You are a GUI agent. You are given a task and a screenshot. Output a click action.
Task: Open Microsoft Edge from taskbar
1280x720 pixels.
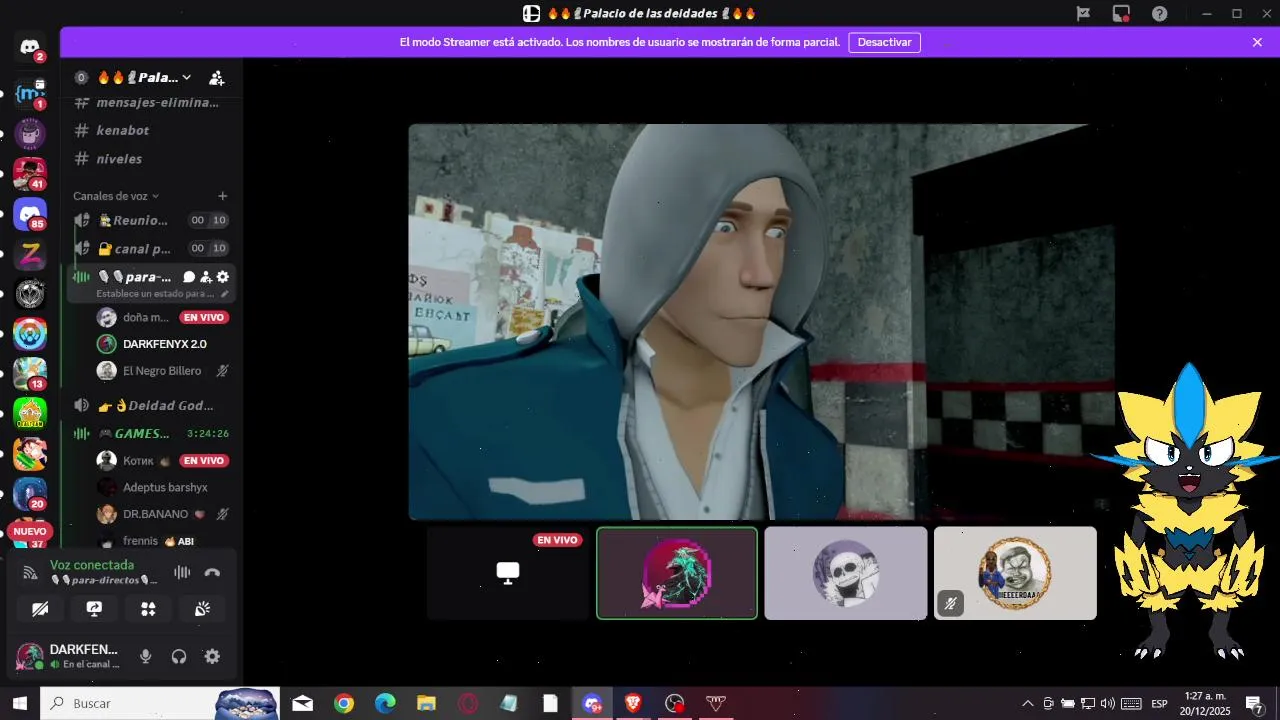pos(385,704)
